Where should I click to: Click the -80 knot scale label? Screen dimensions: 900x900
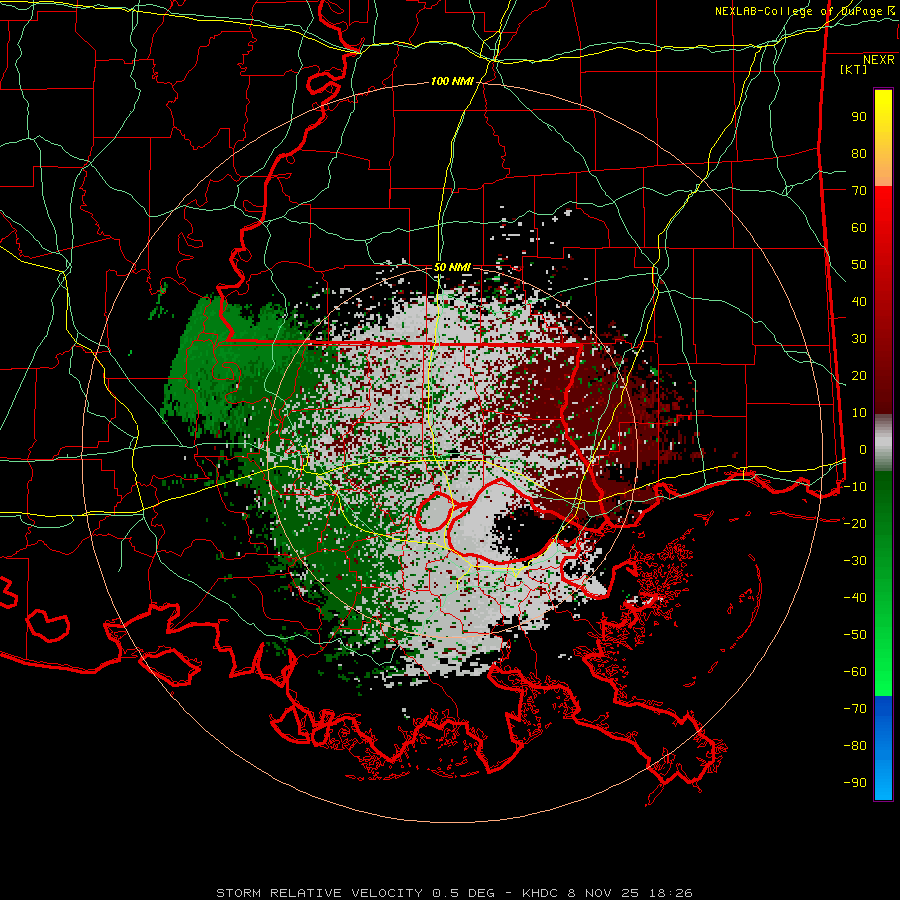tap(855, 746)
